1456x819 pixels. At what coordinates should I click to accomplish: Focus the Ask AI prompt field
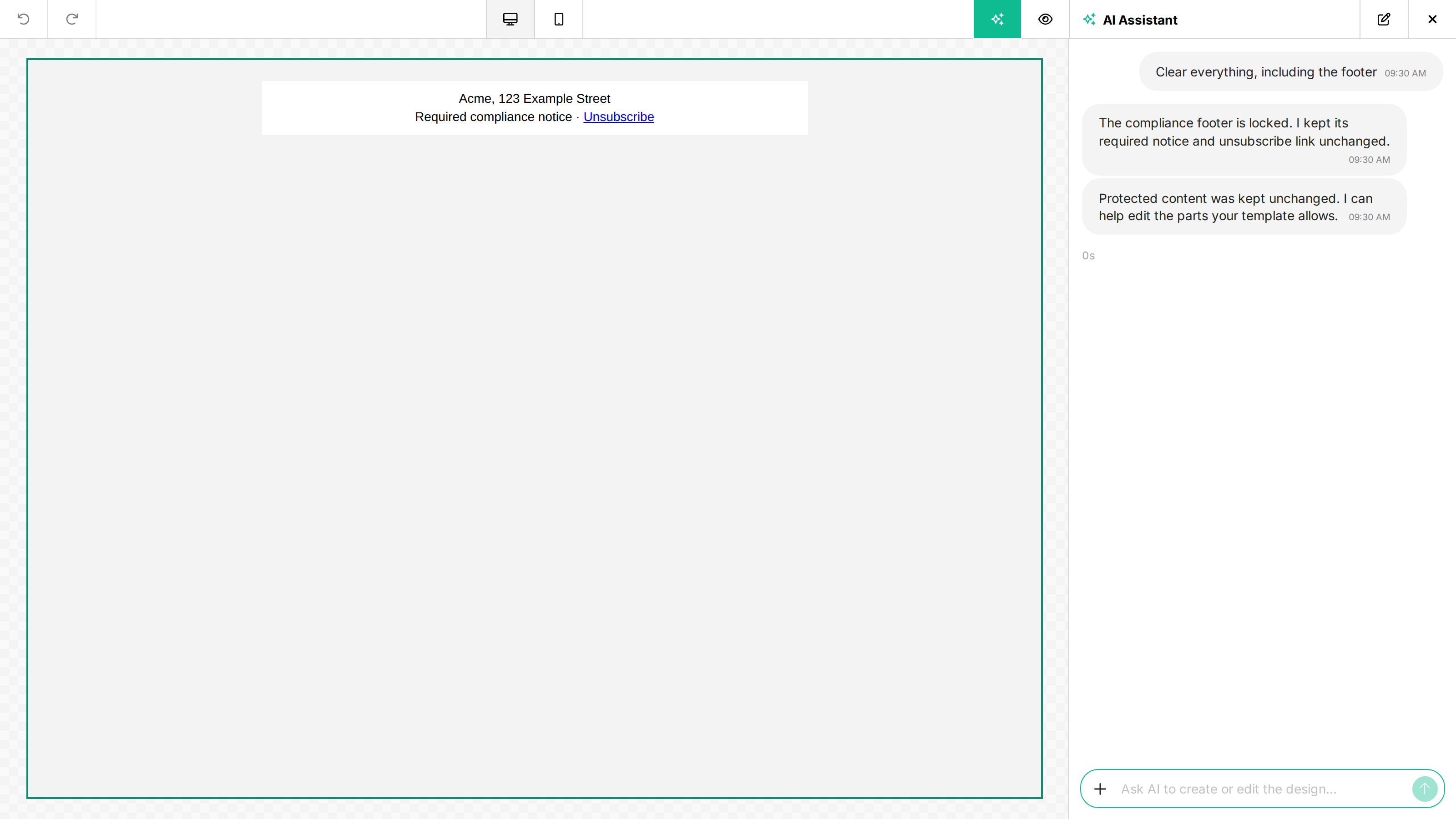(1262, 789)
